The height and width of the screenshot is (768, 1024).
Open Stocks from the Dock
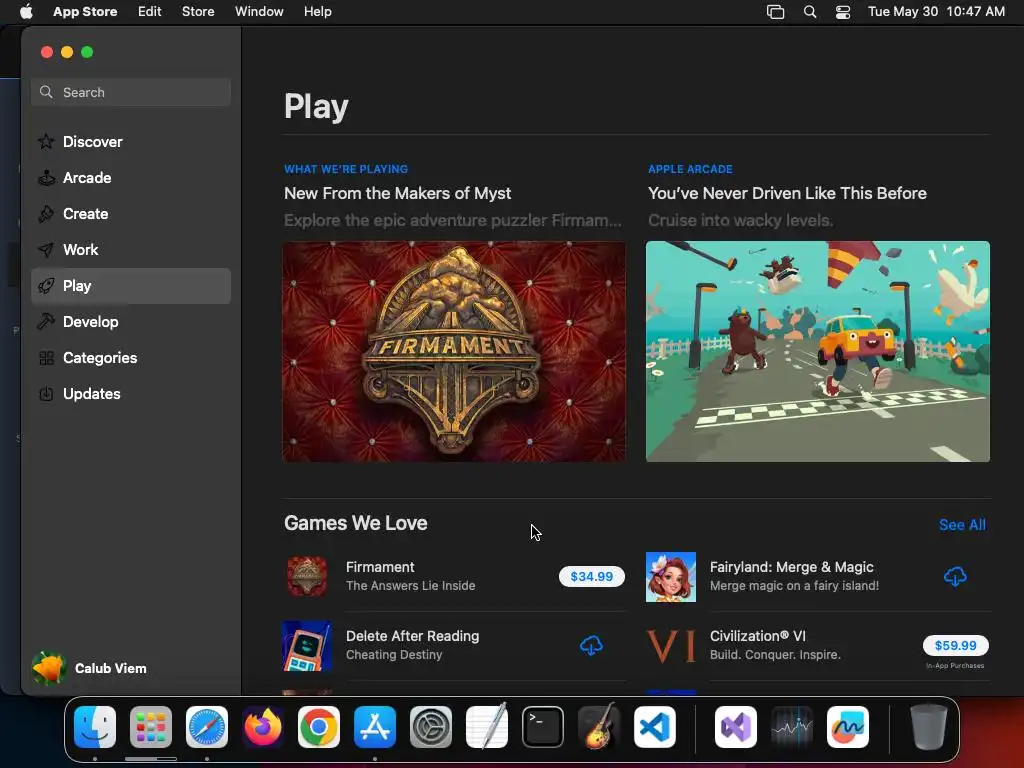pyautogui.click(x=792, y=727)
